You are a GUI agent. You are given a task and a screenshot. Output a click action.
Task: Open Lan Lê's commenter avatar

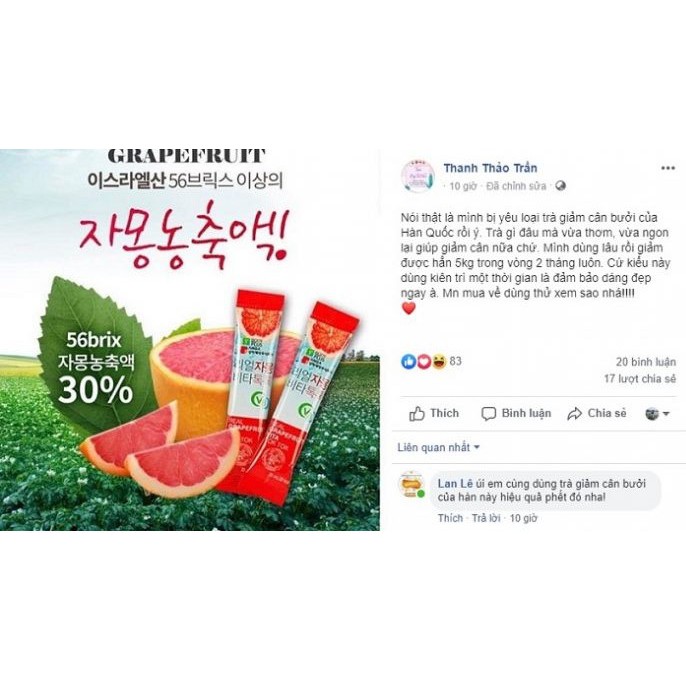point(412,485)
